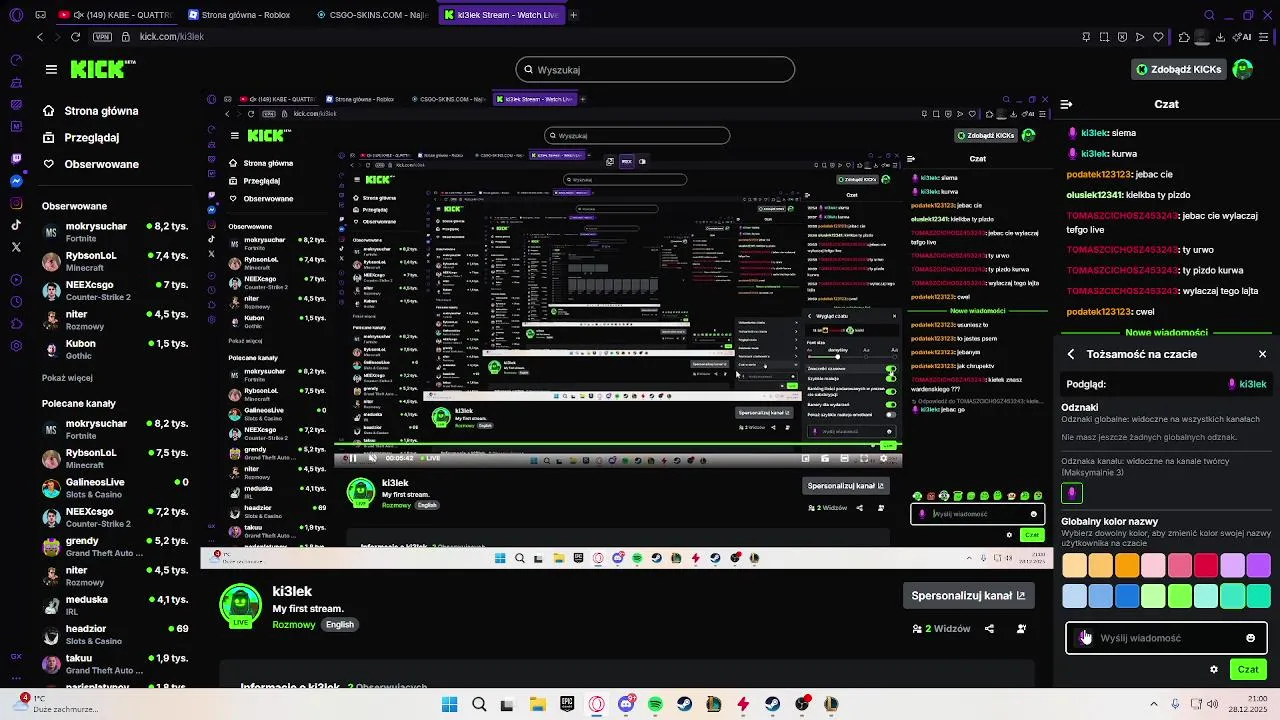Go back to the previous page
Image resolution: width=1280 pixels, height=720 pixels.
pyautogui.click(x=40, y=37)
